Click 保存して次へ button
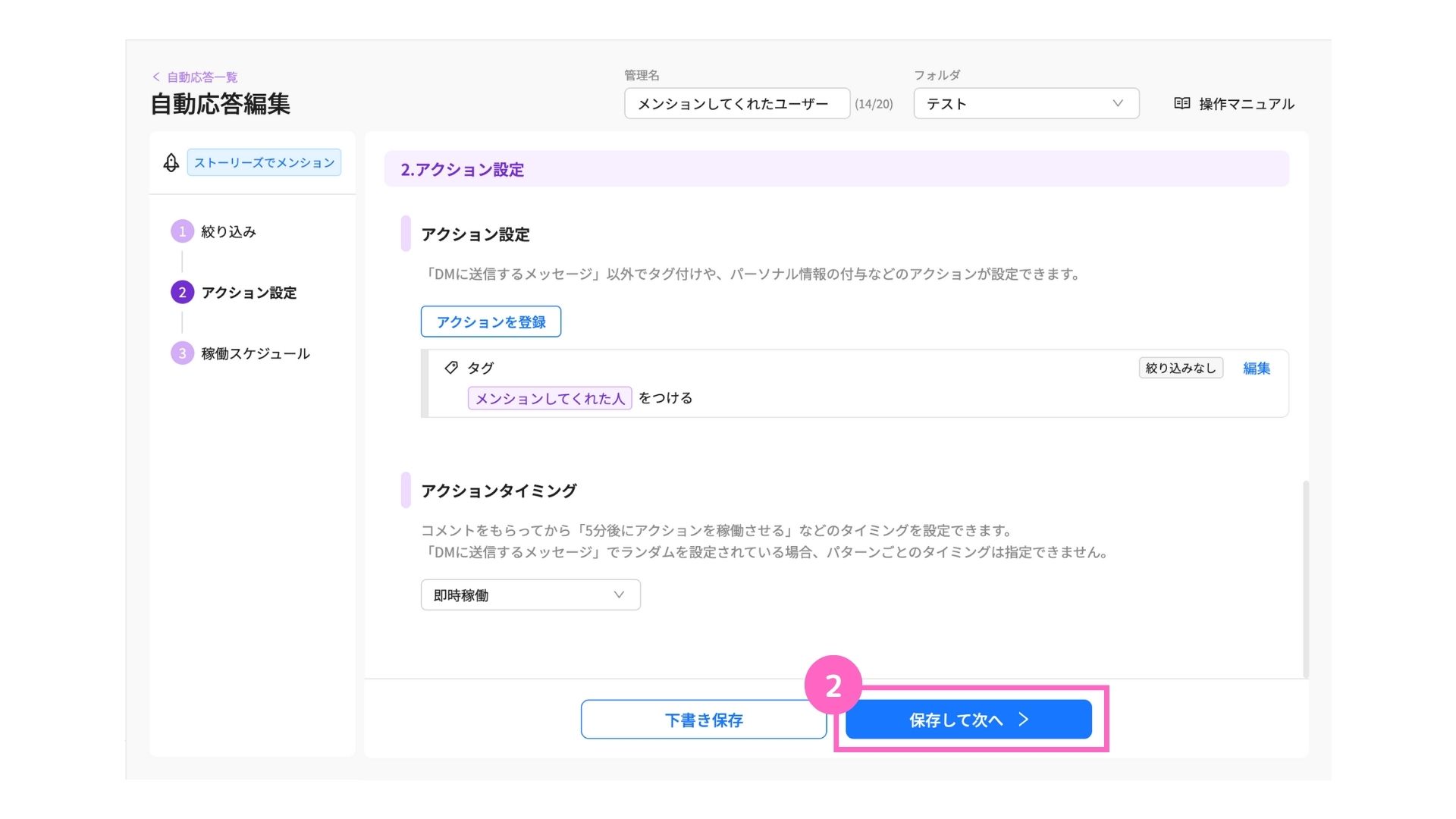Image resolution: width=1456 pixels, height=819 pixels. click(968, 720)
